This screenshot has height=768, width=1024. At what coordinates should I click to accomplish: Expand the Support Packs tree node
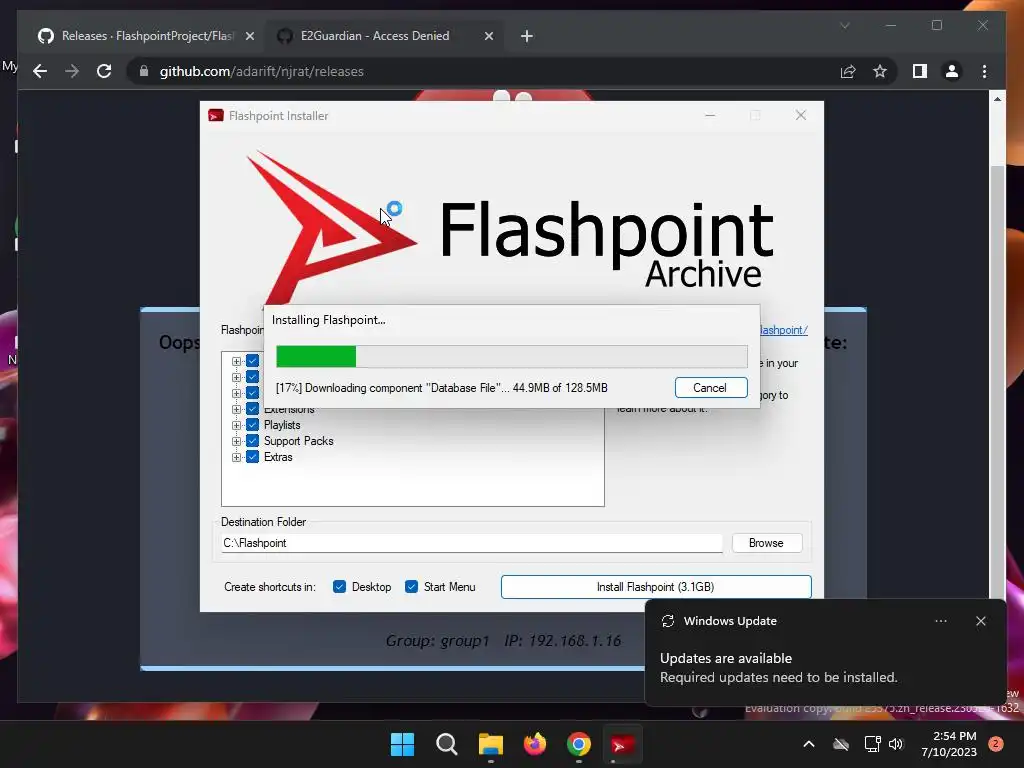tap(236, 441)
